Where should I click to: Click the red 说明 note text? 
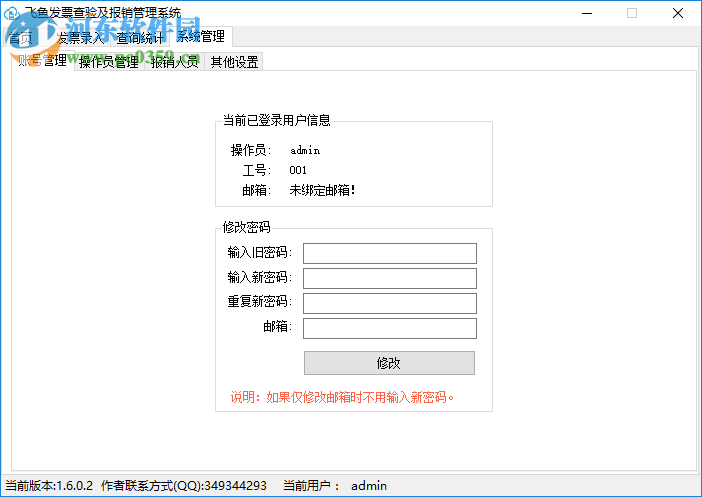pos(342,397)
